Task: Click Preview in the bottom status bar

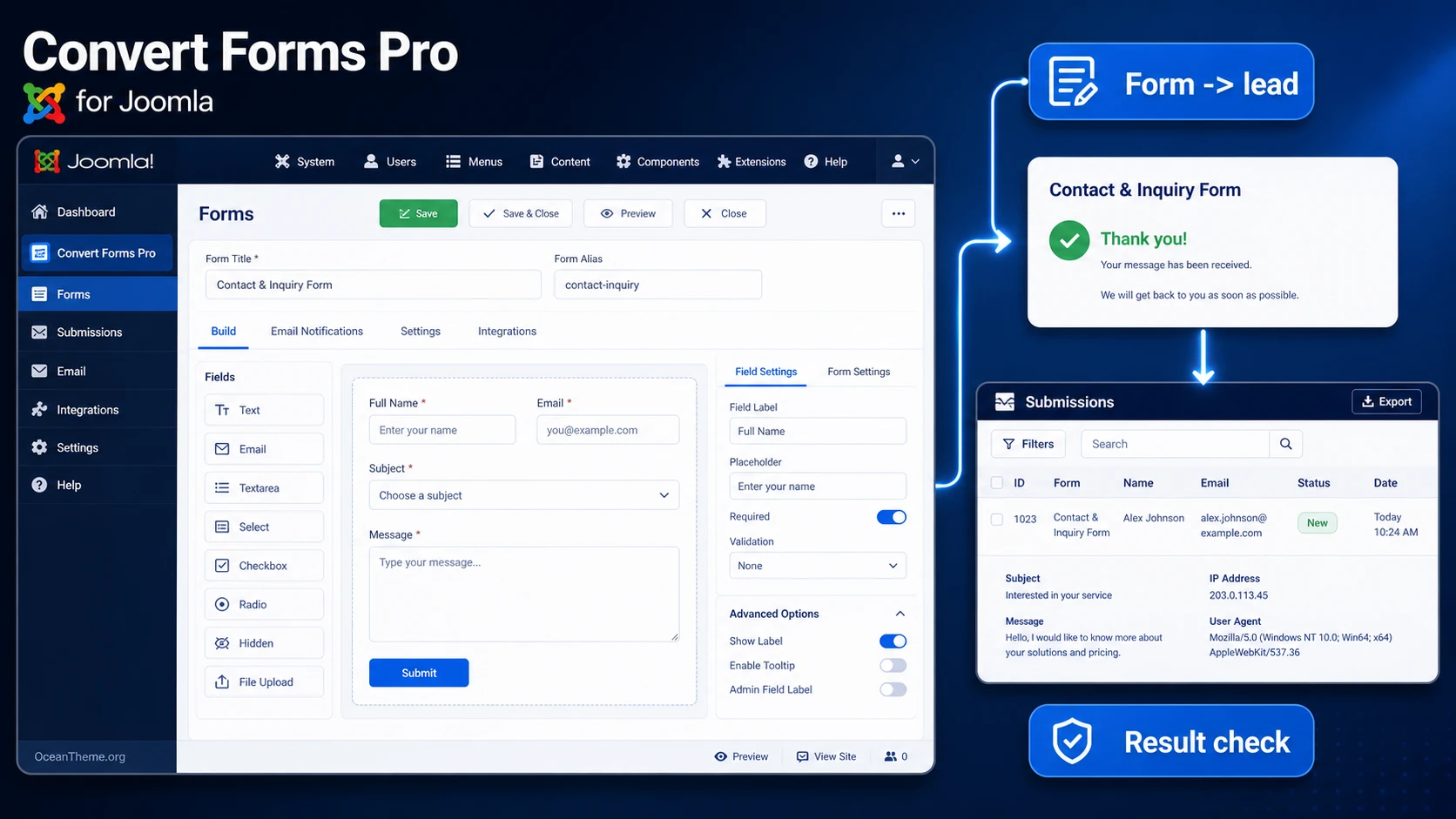Action: click(x=741, y=756)
